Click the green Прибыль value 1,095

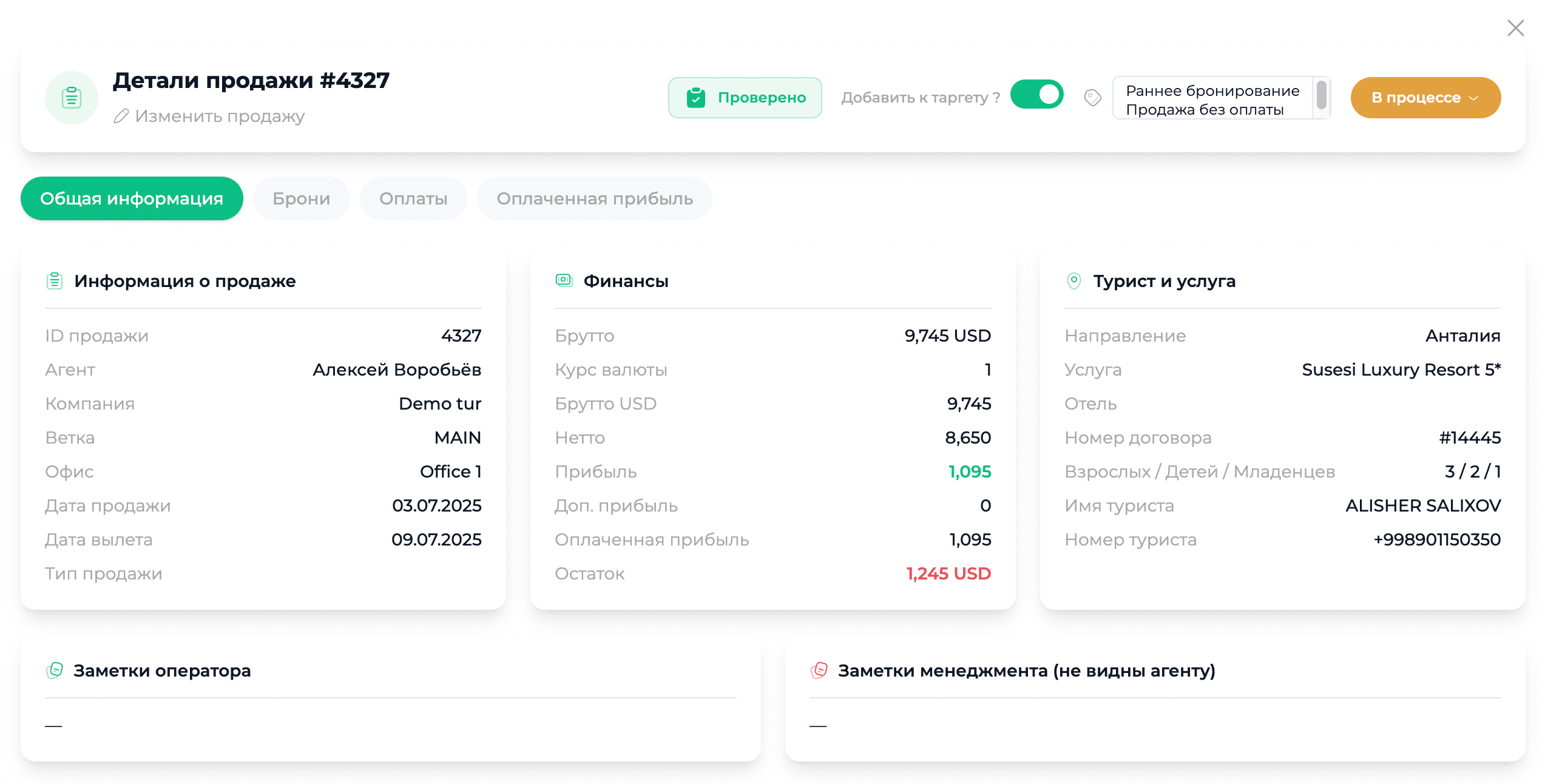pos(970,471)
